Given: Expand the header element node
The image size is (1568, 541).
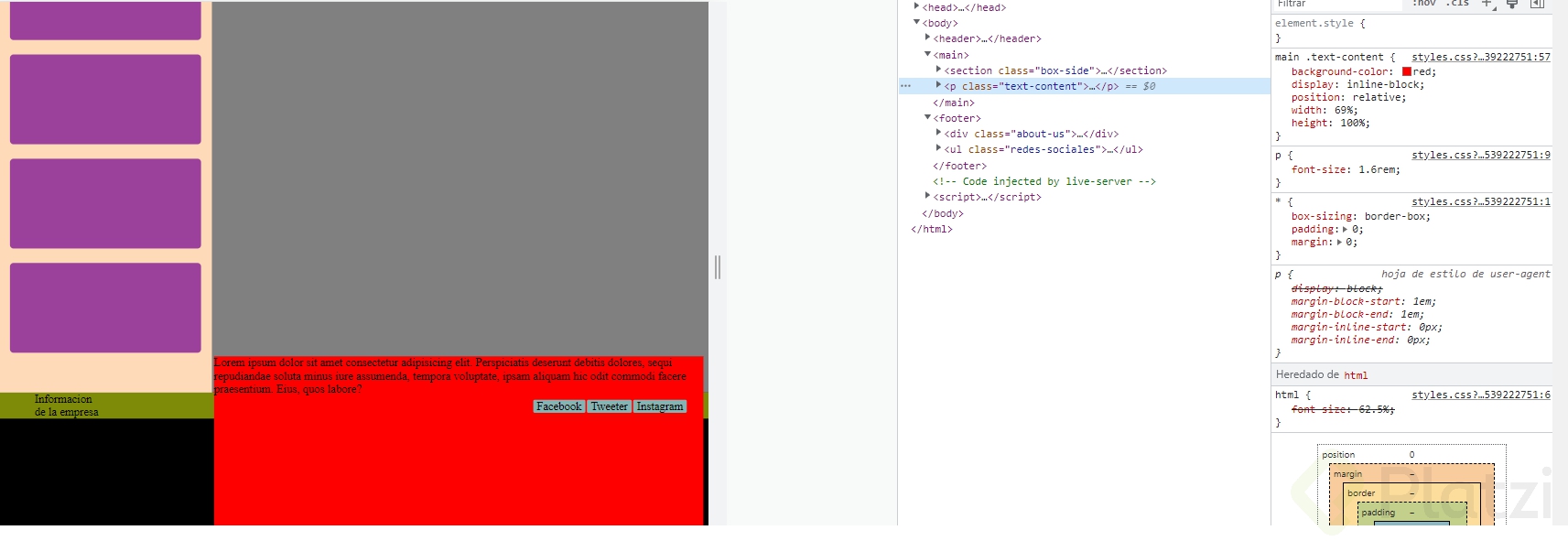Looking at the screenshot, I should point(927,38).
